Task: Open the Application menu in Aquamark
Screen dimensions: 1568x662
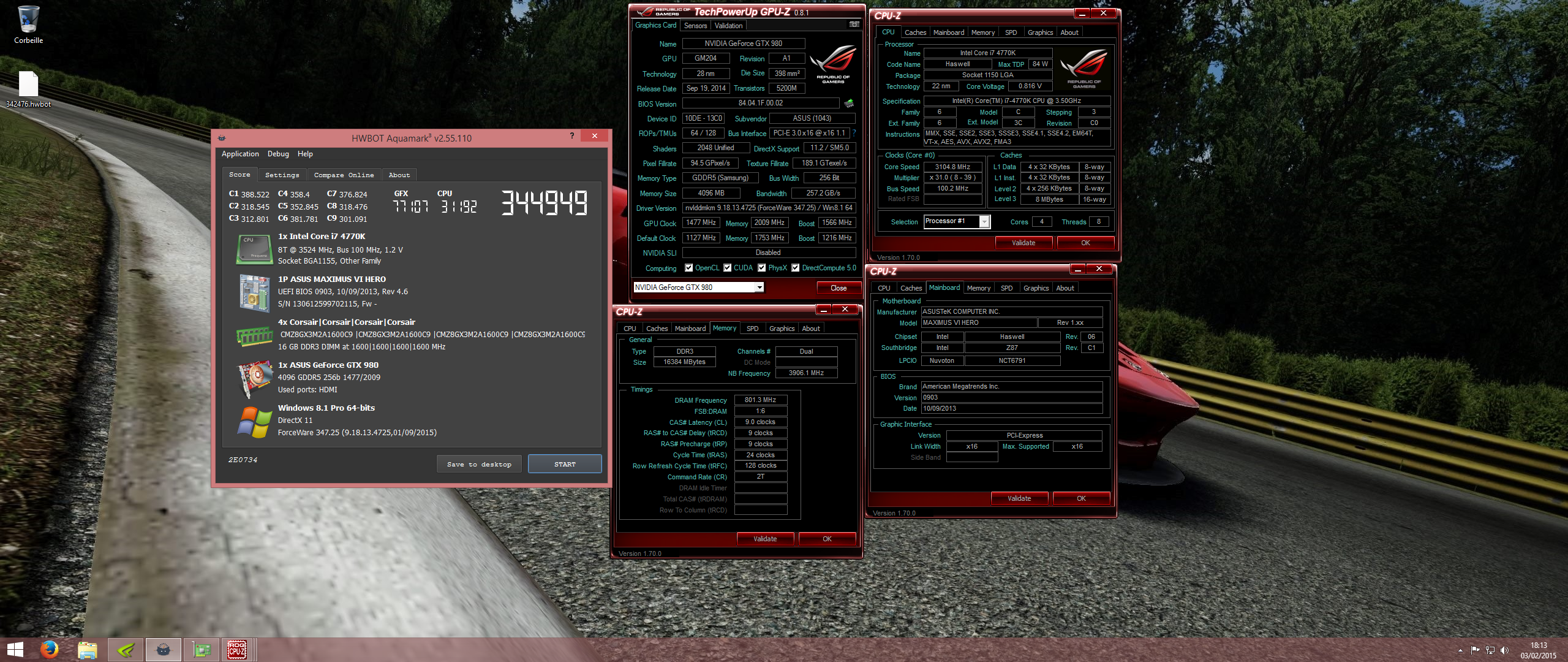Action: coord(240,154)
